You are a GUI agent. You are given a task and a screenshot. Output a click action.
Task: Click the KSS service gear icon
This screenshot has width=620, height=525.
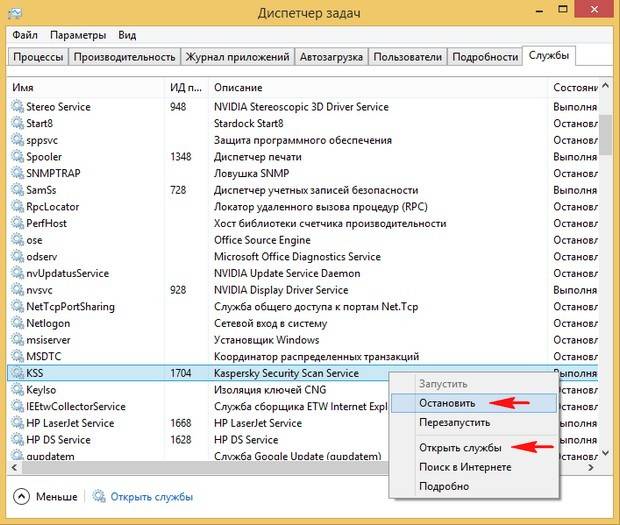point(17,373)
